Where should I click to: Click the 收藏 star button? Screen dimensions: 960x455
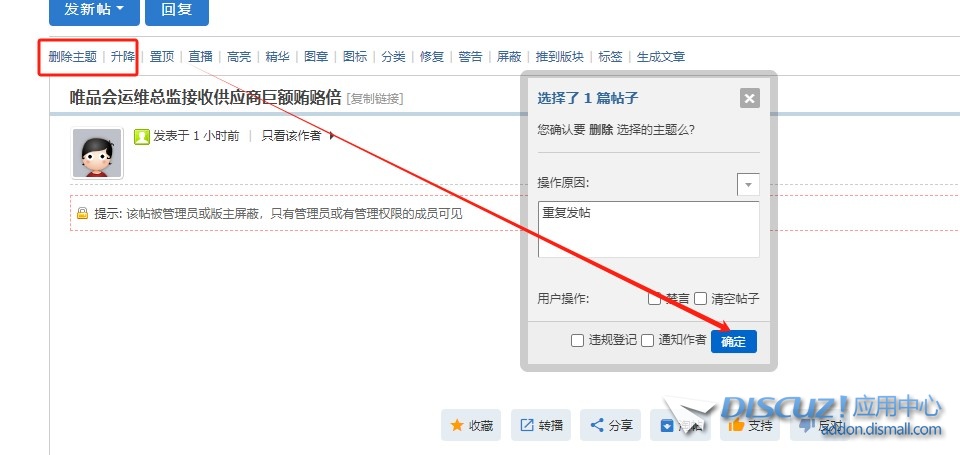(471, 425)
